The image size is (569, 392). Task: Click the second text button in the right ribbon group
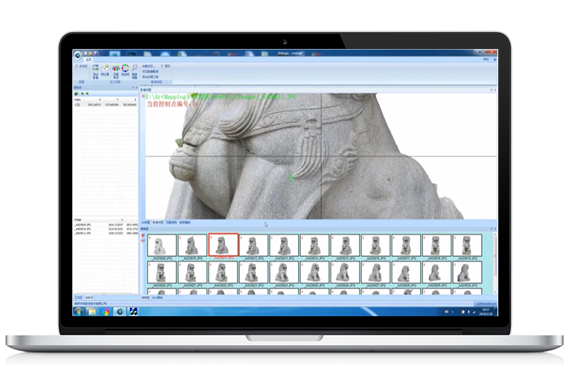(x=150, y=72)
